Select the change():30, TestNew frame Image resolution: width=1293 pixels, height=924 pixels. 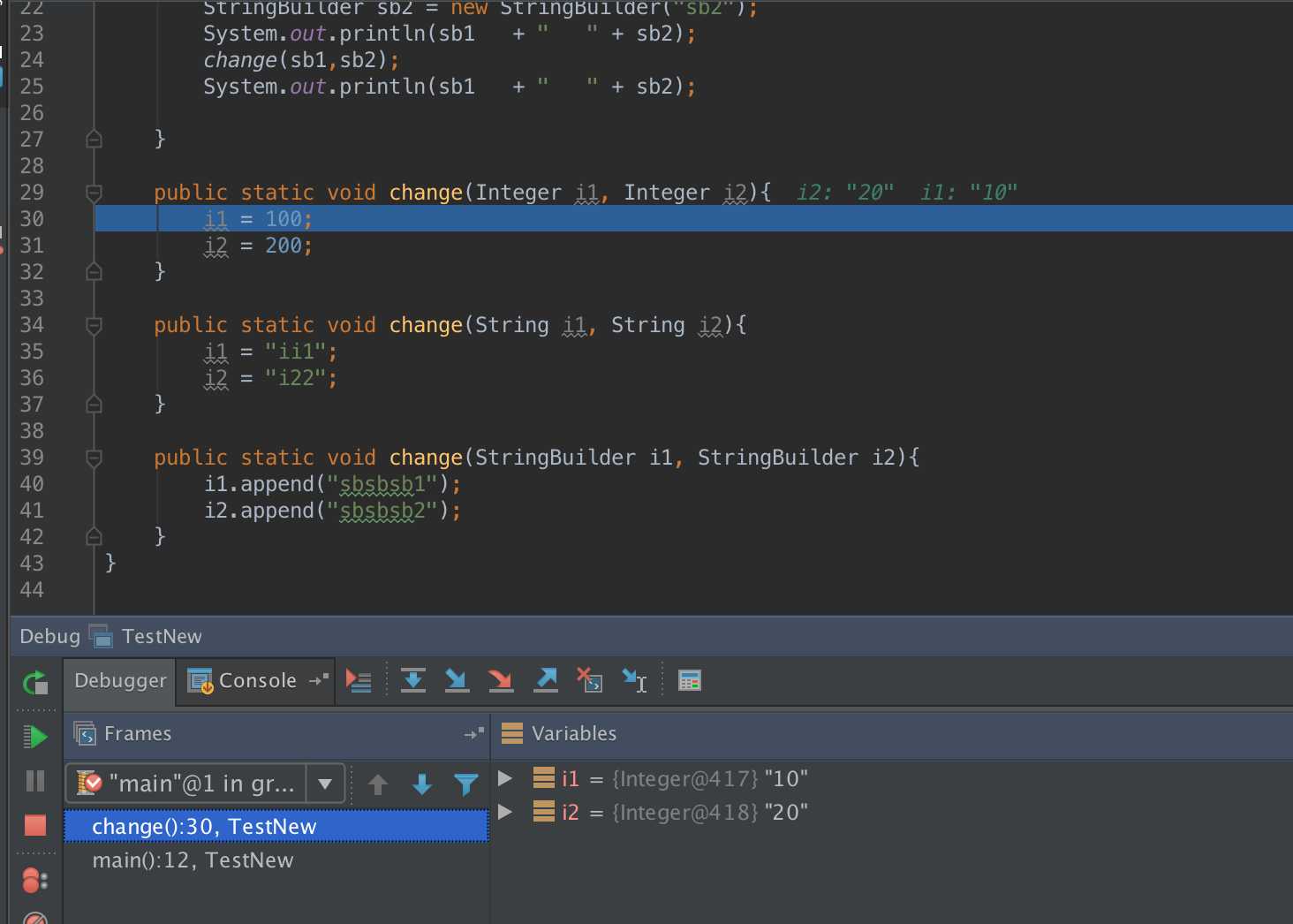pyautogui.click(x=276, y=826)
